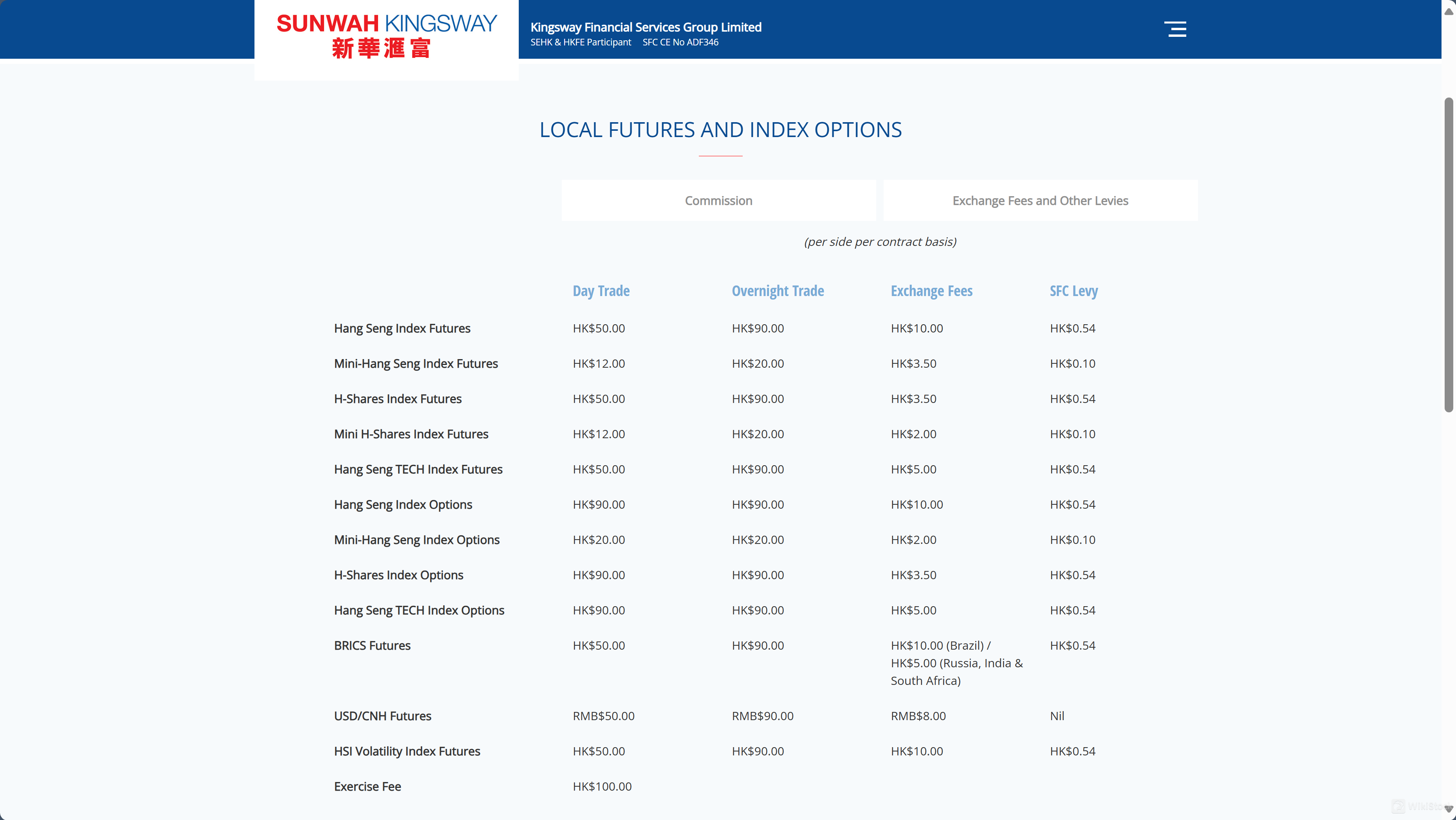Click the SFC Levy column header

coord(1073,290)
